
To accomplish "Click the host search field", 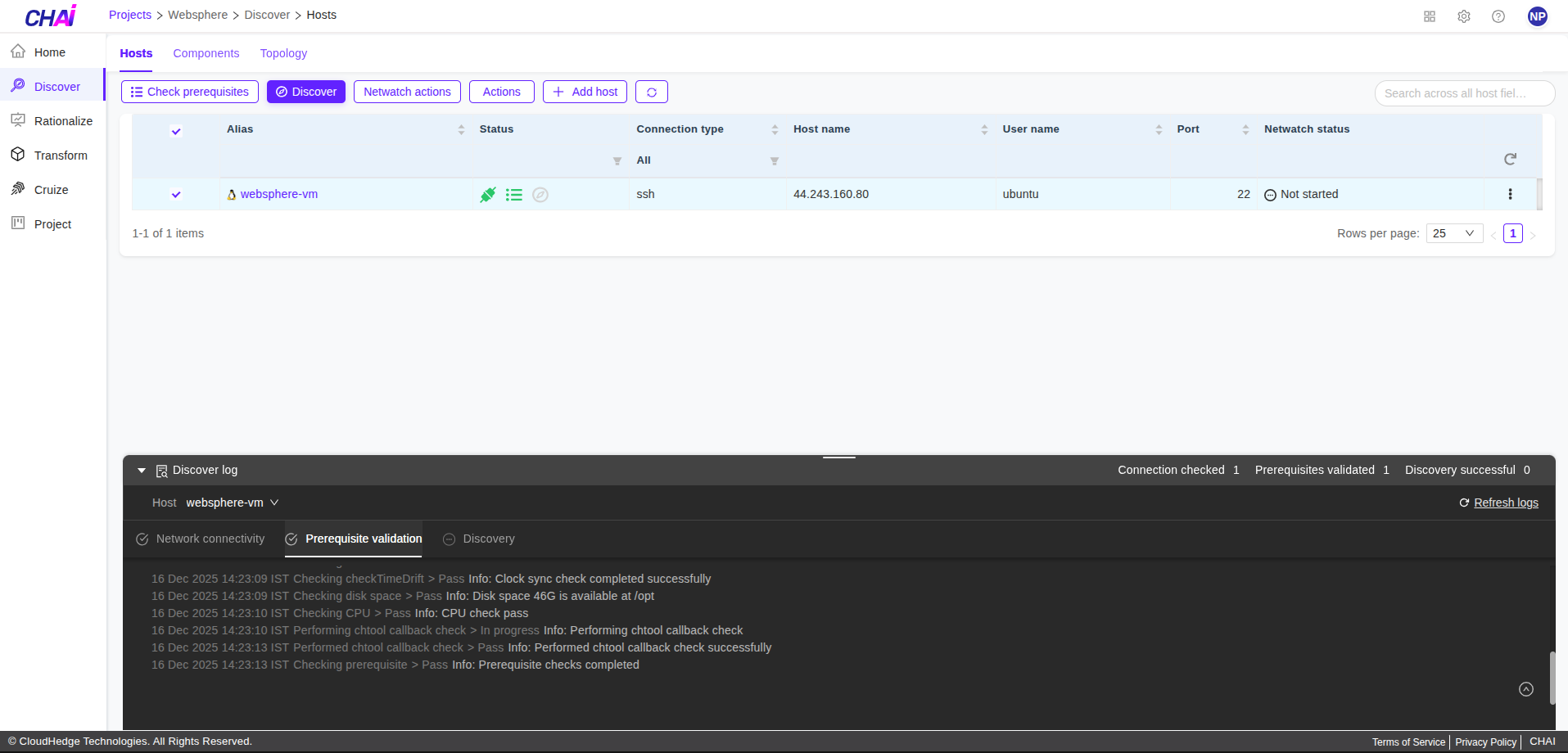I will pyautogui.click(x=1465, y=93).
